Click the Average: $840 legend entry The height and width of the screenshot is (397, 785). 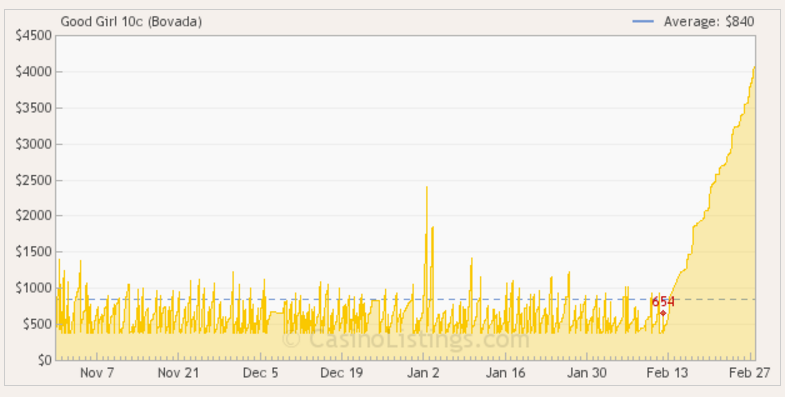(x=693, y=22)
